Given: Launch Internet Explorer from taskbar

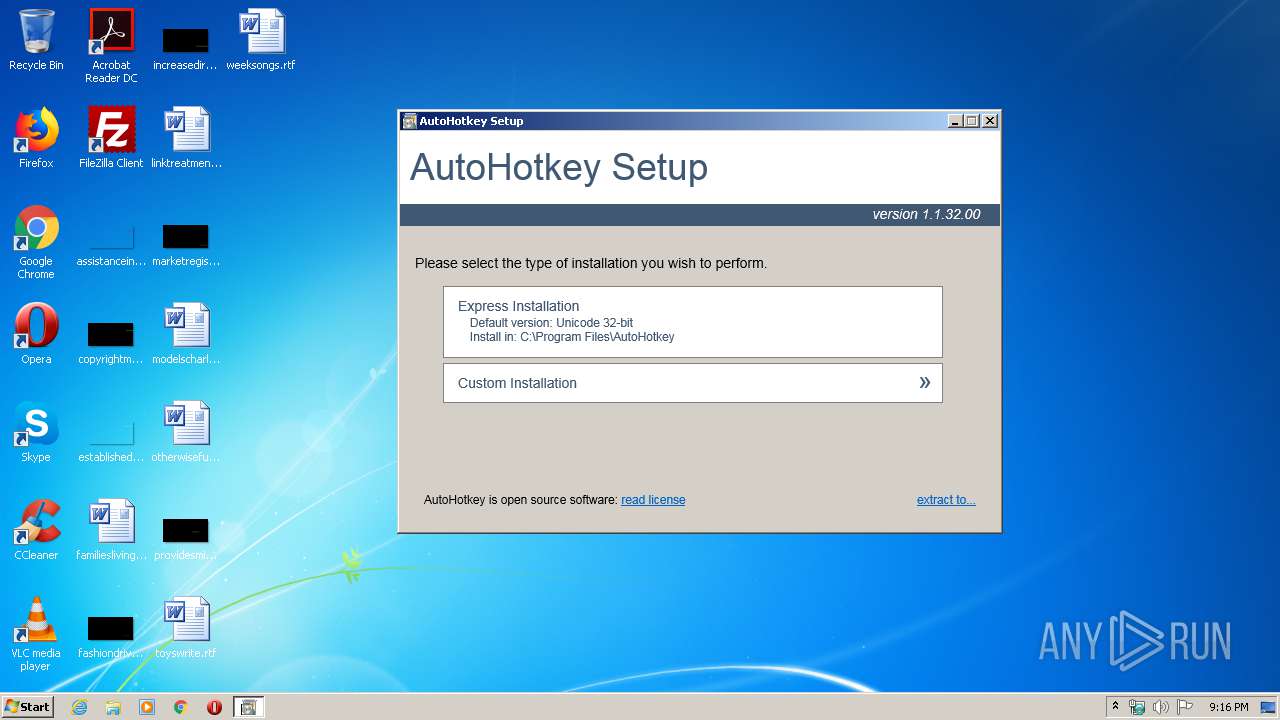Looking at the screenshot, I should pyautogui.click(x=79, y=707).
